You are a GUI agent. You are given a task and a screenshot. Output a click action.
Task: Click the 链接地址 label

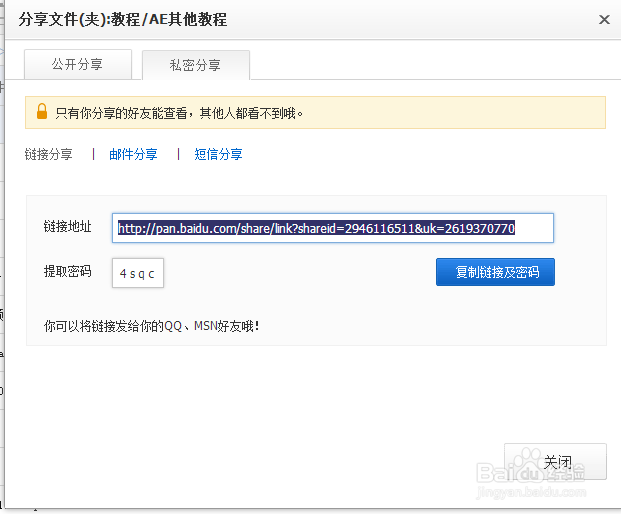(67, 227)
